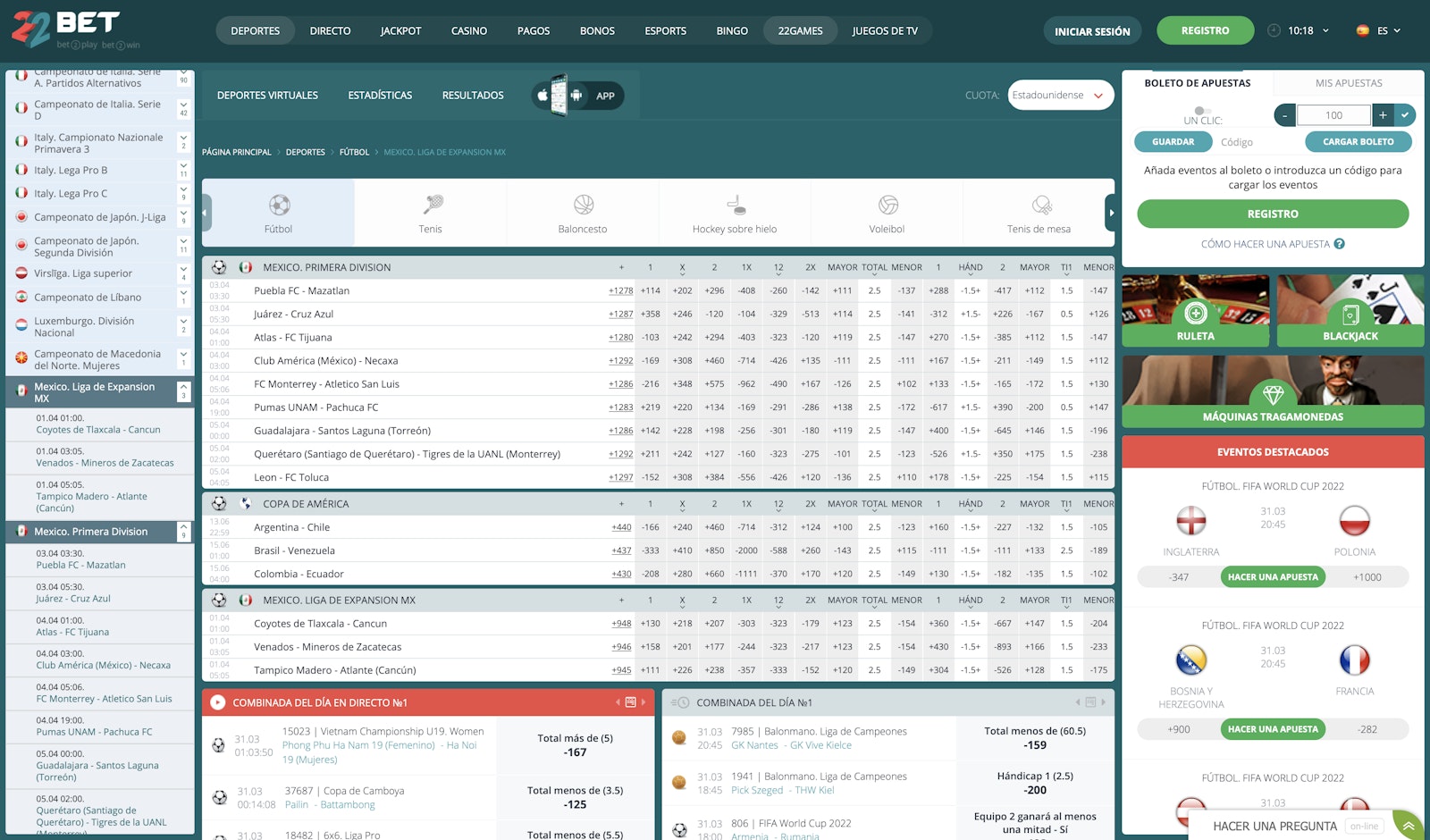Click the Iniciar Sesión button

tap(1091, 31)
